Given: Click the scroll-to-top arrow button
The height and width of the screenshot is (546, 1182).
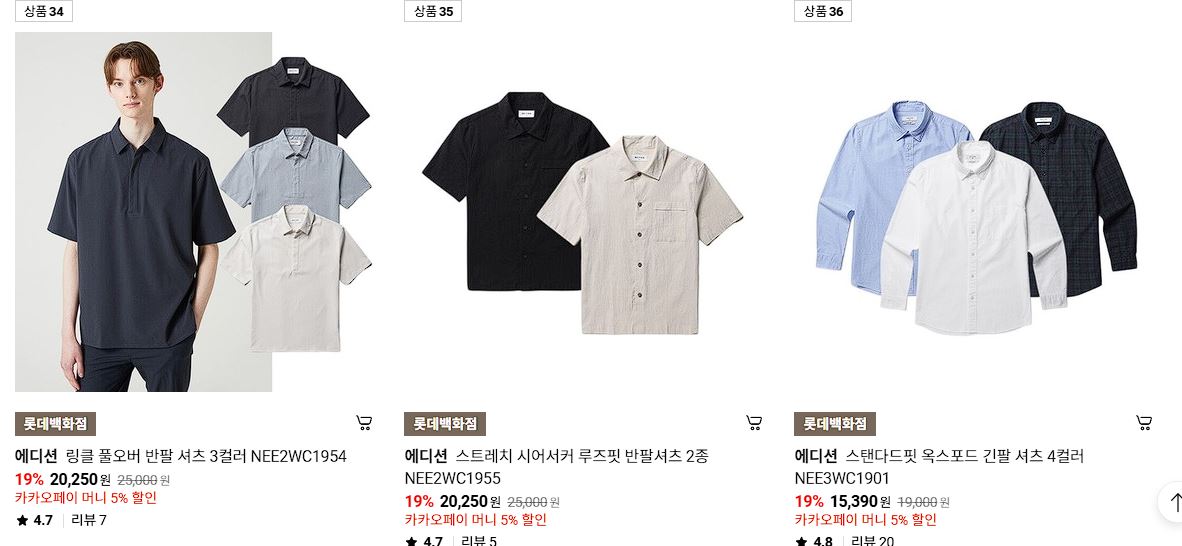Looking at the screenshot, I should (x=1175, y=502).
